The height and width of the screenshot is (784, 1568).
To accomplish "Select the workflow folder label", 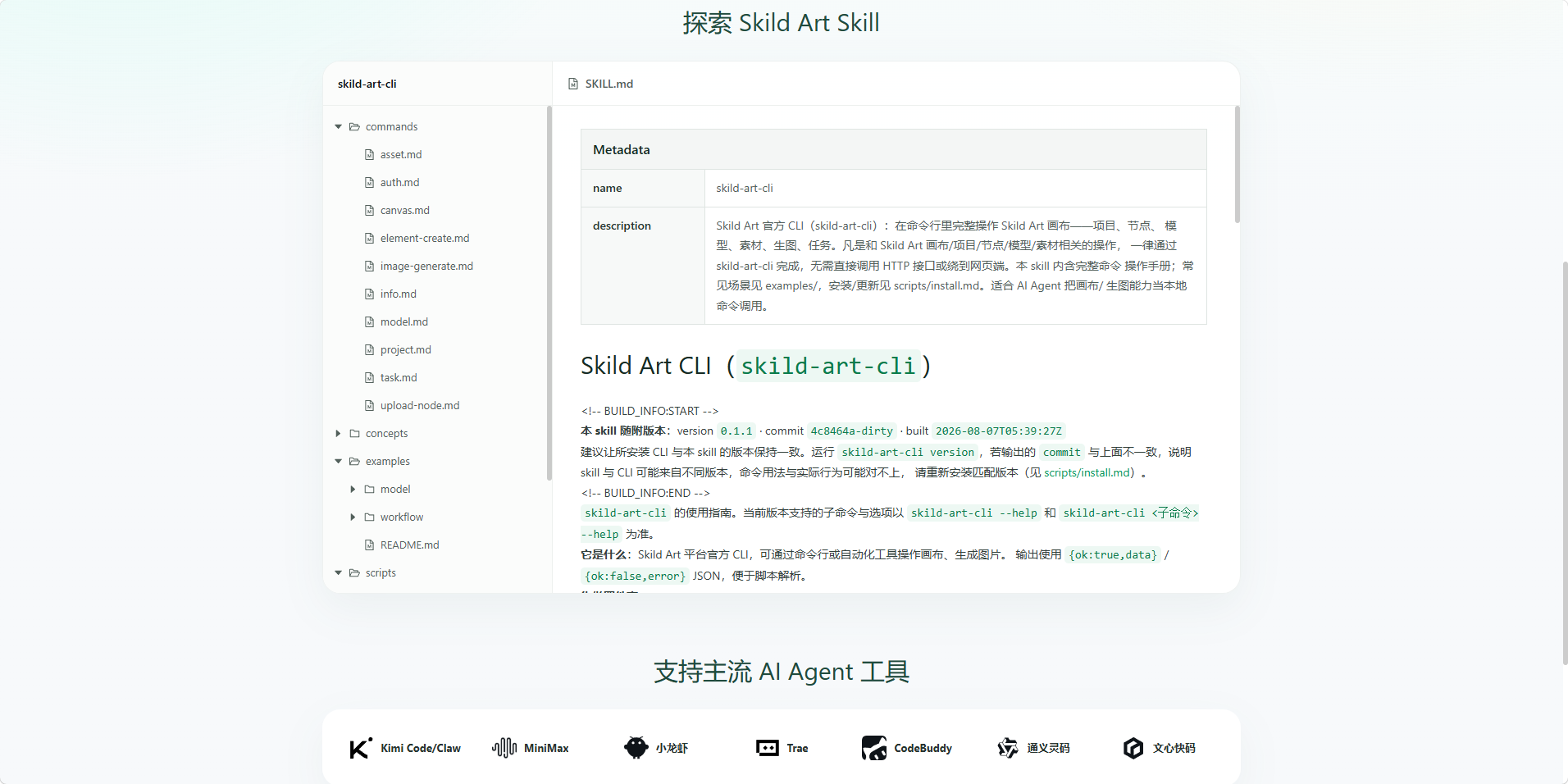I will pos(402,517).
